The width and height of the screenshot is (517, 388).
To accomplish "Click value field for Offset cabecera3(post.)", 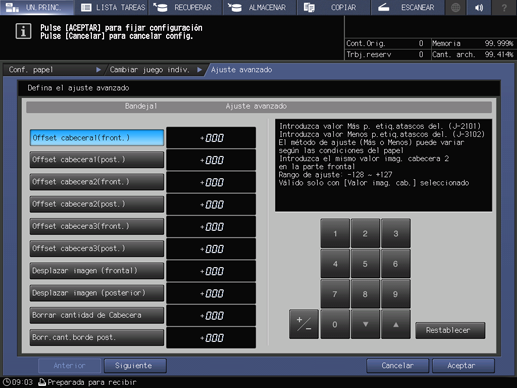I will coord(211,249).
